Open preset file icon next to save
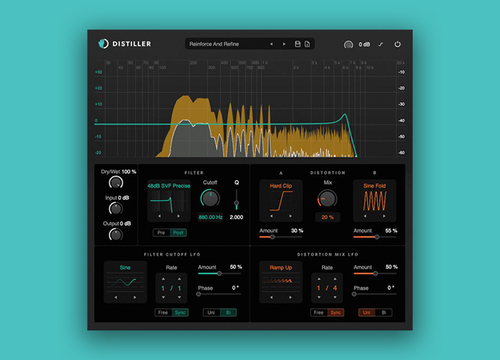Image resolution: width=500 pixels, height=360 pixels. 307,44
